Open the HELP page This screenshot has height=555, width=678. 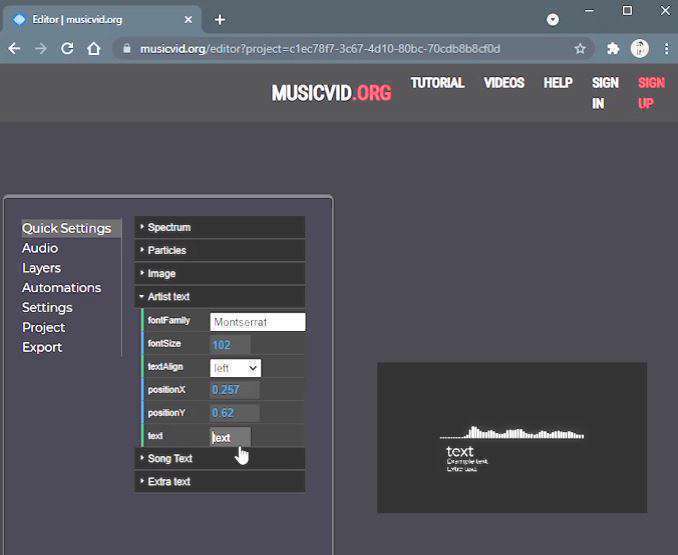558,83
